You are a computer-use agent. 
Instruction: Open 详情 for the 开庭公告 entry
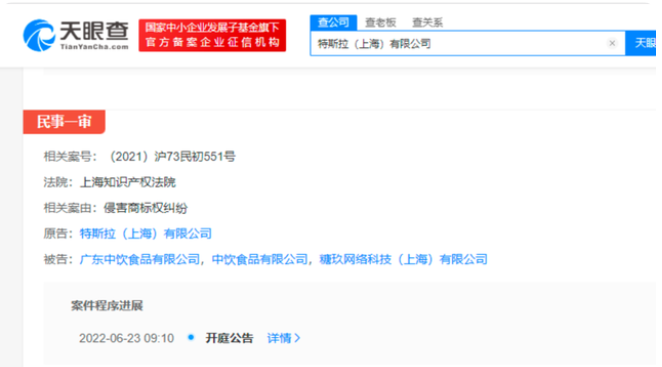[x=284, y=338]
